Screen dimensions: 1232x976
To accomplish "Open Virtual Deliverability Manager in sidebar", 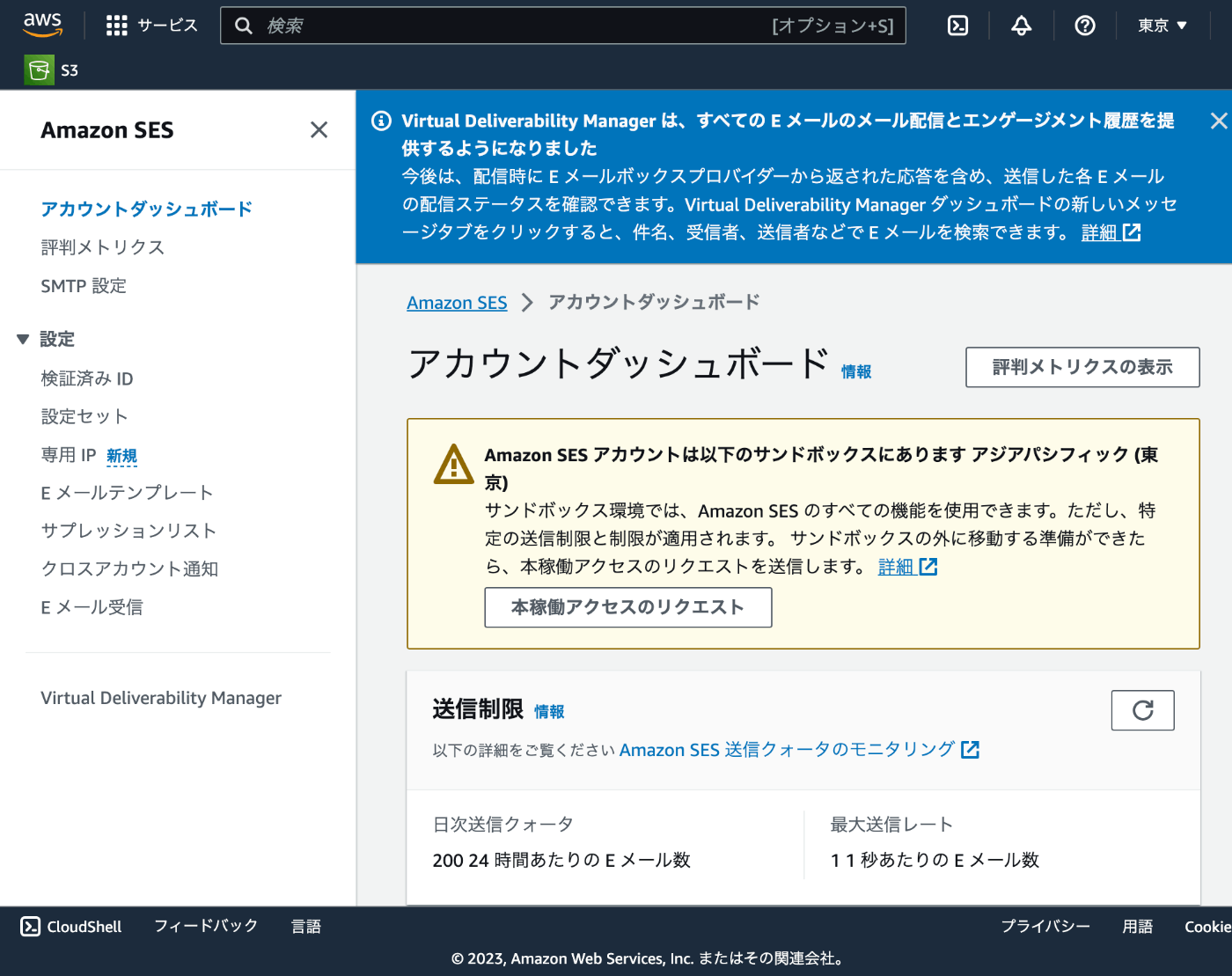I will click(x=161, y=698).
